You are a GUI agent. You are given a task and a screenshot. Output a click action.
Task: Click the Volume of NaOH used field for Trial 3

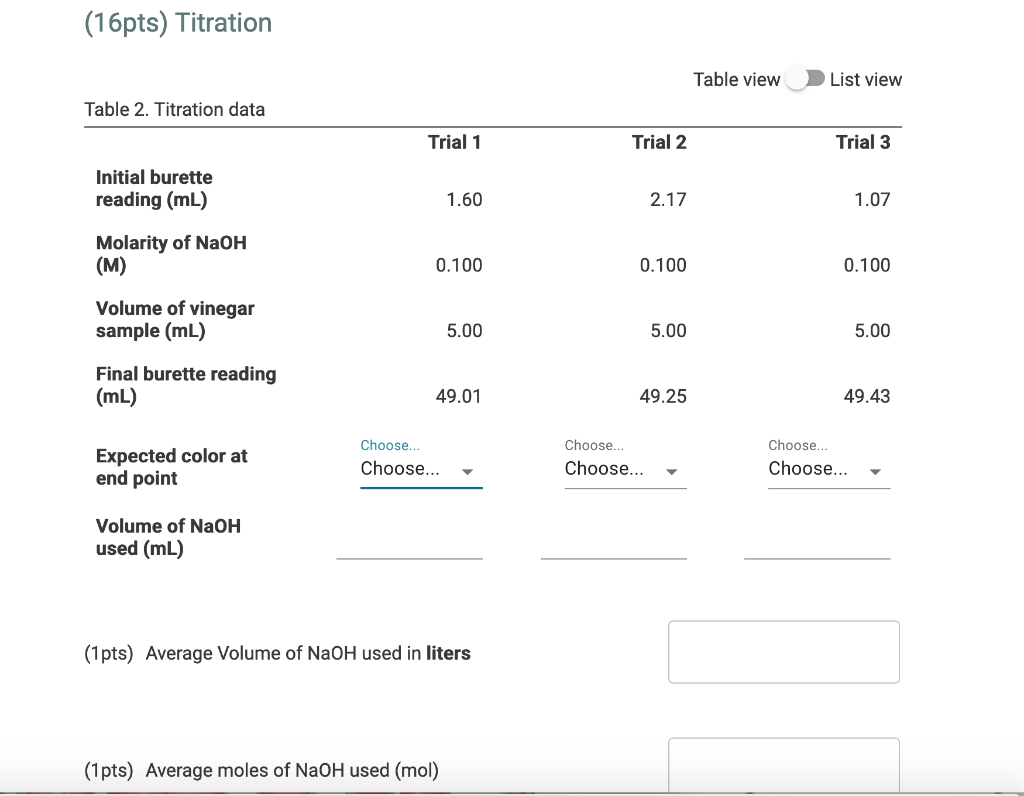[x=817, y=552]
